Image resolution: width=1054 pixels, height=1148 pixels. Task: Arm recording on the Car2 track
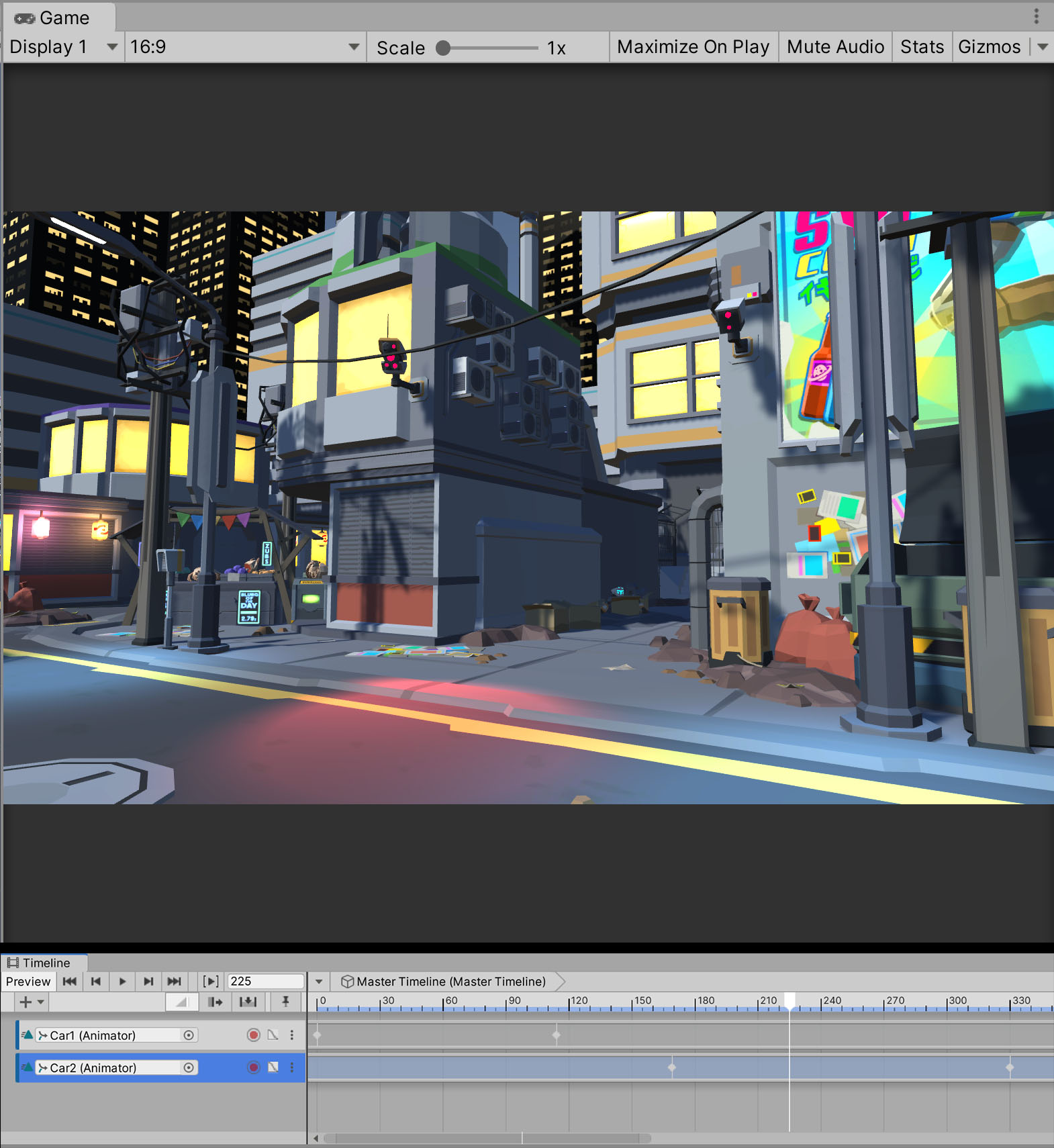click(x=253, y=1067)
